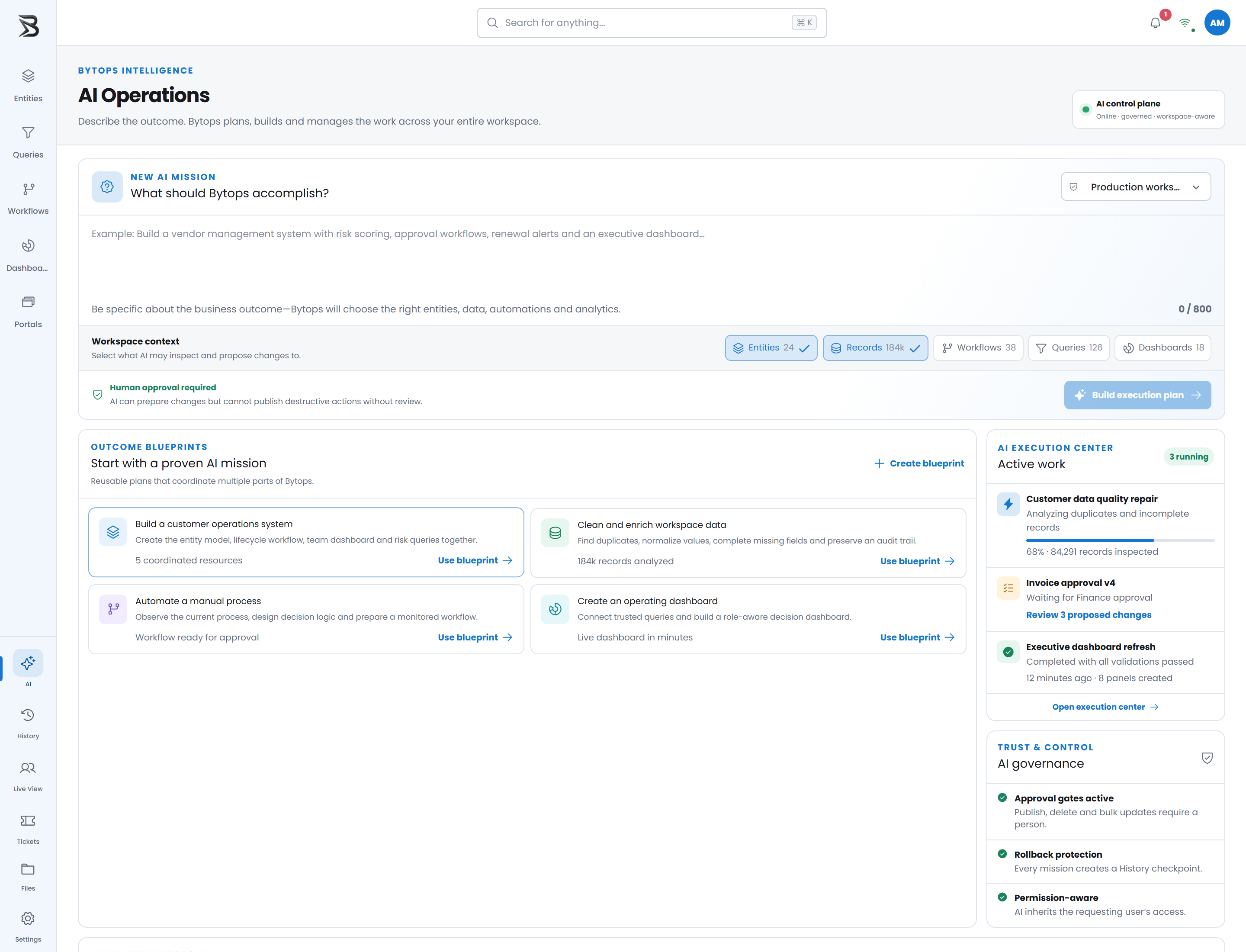Click Create blueprint link

pos(918,463)
